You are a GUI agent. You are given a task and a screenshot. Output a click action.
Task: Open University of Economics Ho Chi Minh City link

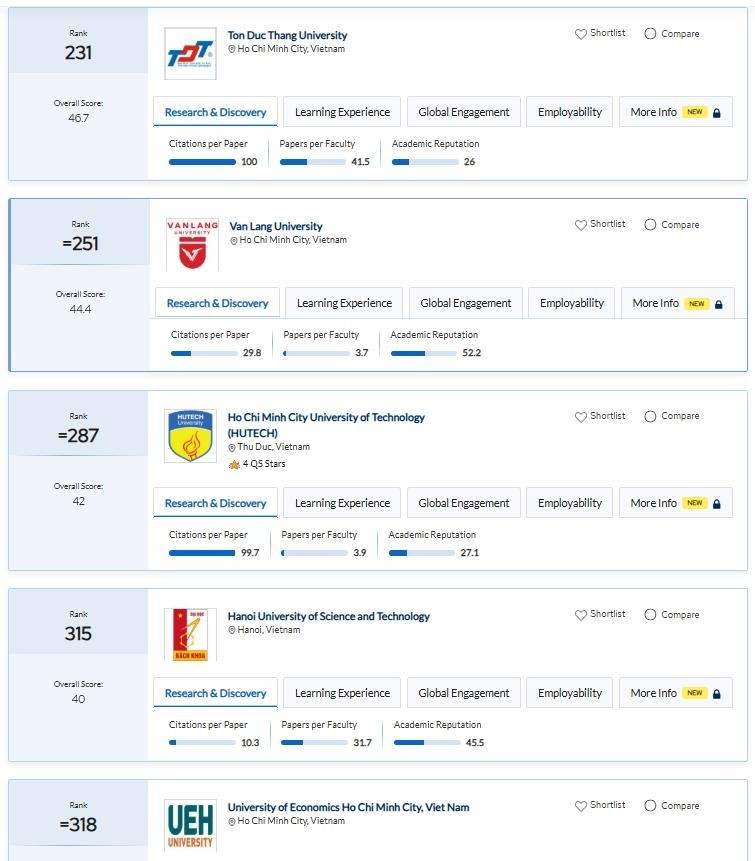tap(348, 807)
